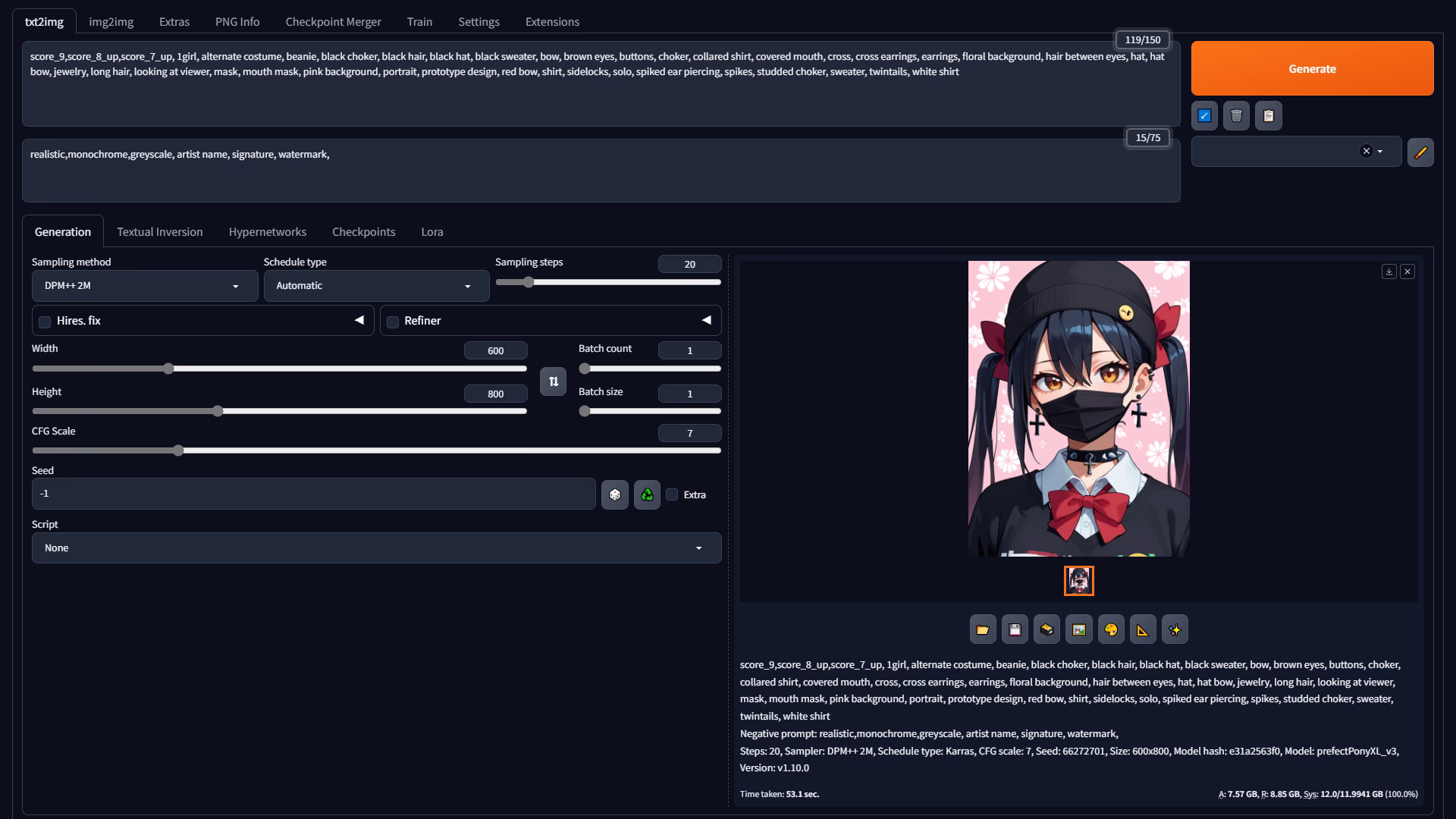Clear the styles field with X icon

pos(1367,151)
